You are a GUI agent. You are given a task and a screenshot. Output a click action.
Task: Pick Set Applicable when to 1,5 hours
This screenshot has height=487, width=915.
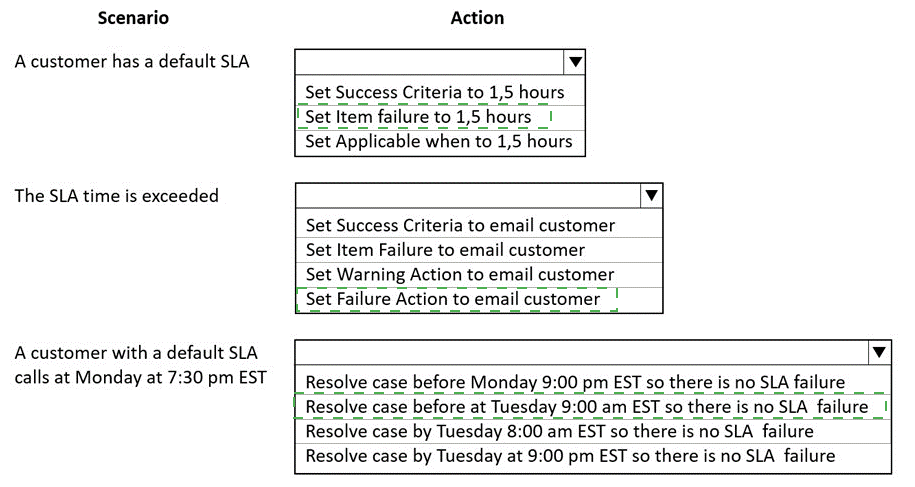[439, 141]
